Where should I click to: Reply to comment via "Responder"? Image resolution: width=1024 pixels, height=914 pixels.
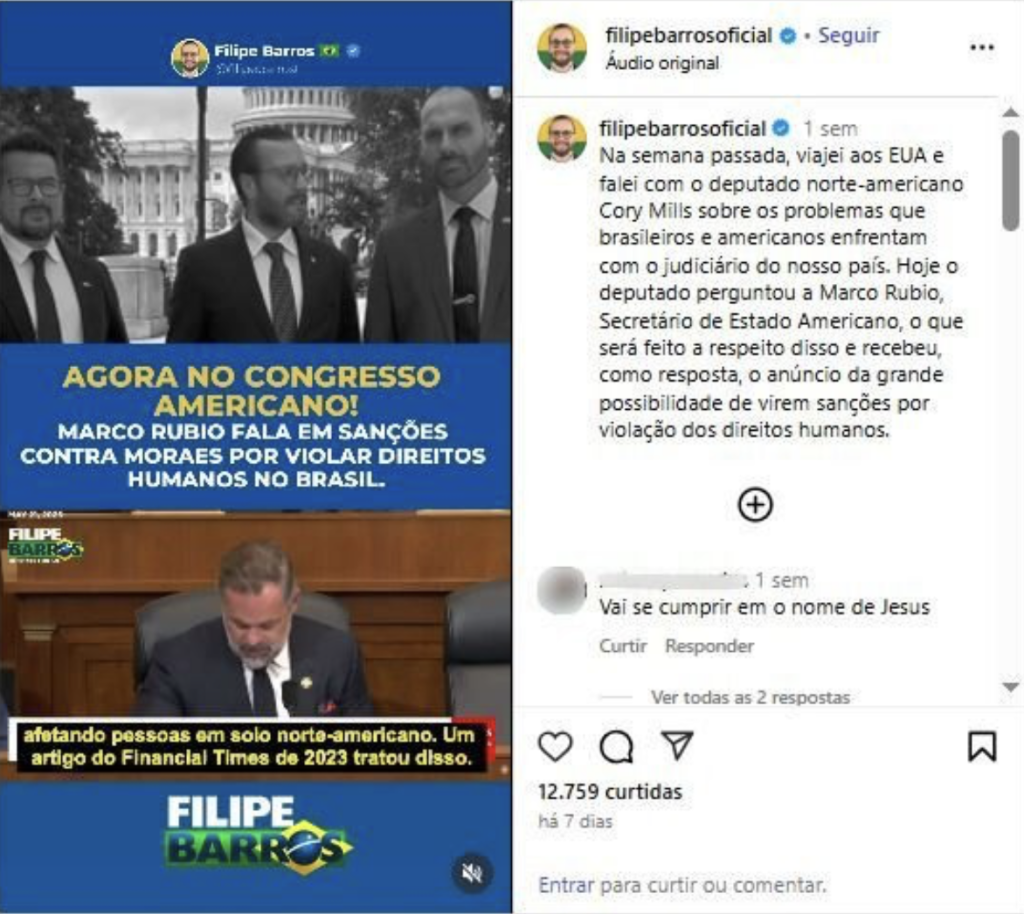click(x=709, y=646)
